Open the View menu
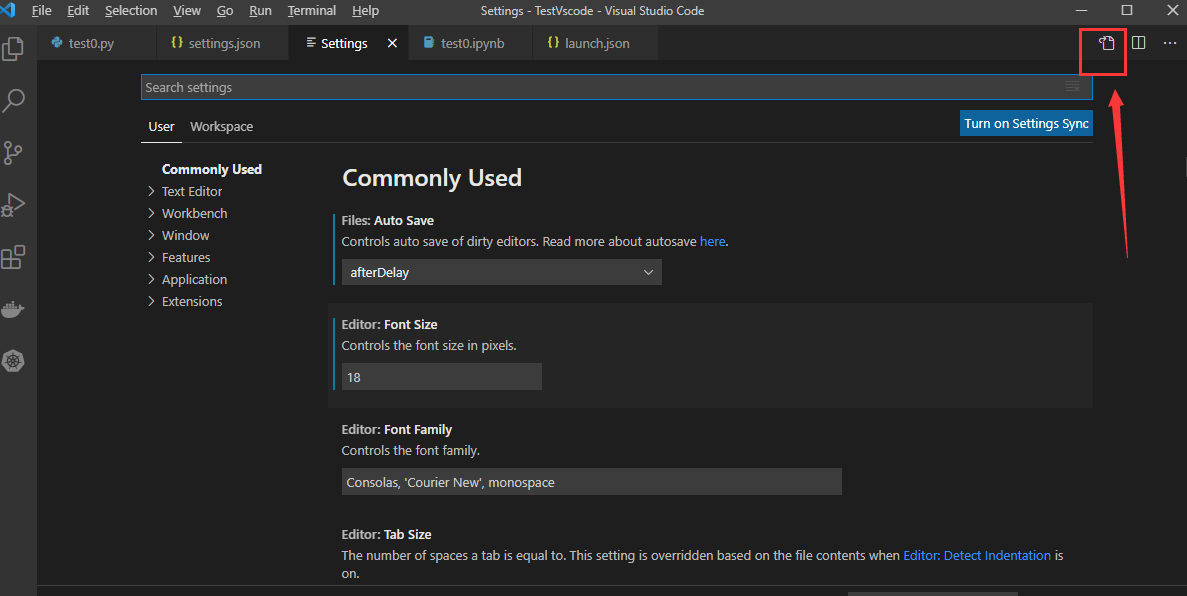1187x596 pixels. 187,11
